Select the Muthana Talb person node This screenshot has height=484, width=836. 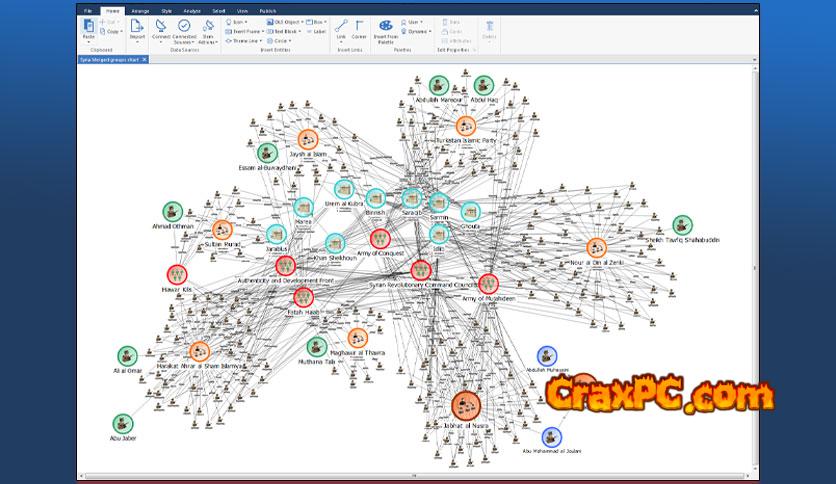tap(317, 347)
